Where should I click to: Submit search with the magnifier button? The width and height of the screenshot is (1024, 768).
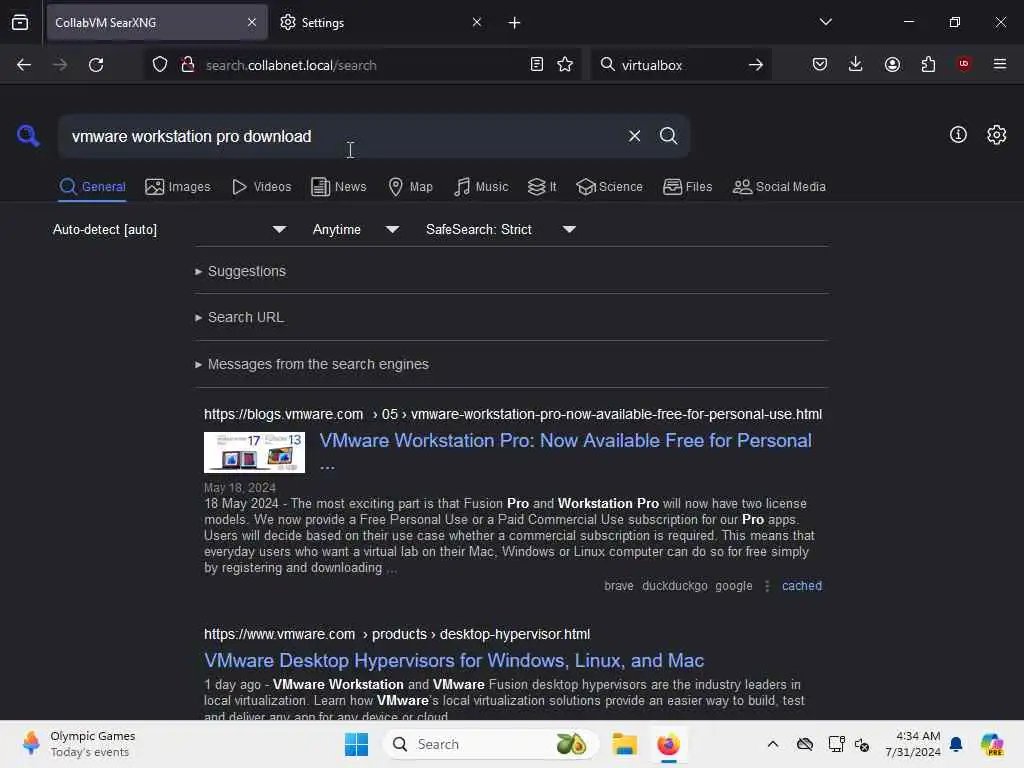(x=668, y=136)
